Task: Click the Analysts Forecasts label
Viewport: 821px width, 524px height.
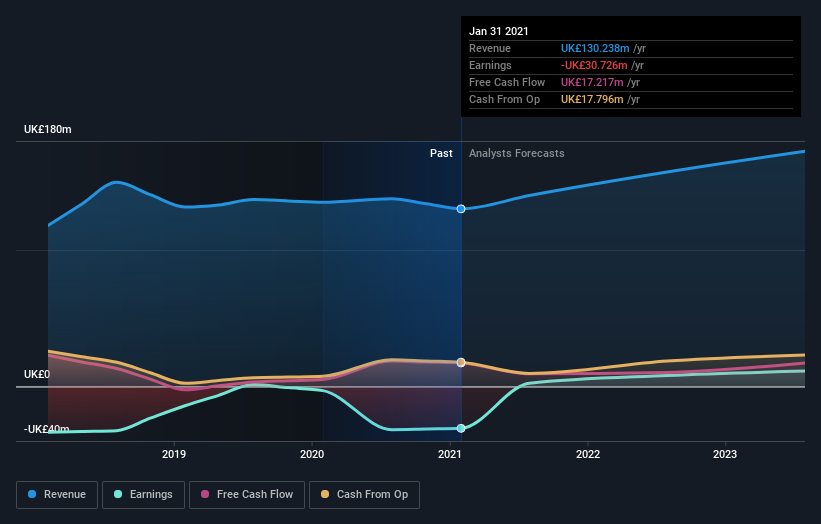Action: (x=517, y=153)
